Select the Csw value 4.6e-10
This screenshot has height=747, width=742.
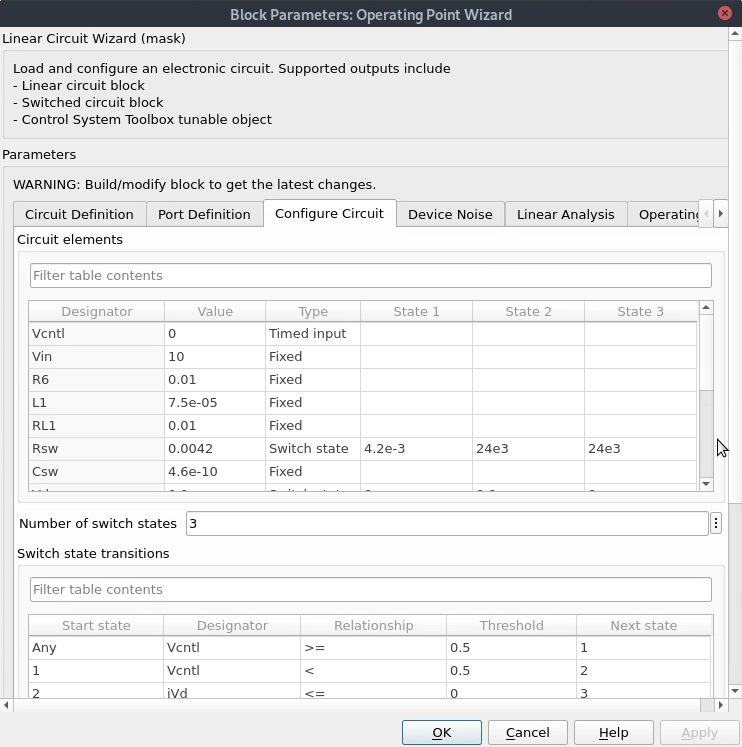pyautogui.click(x=215, y=472)
